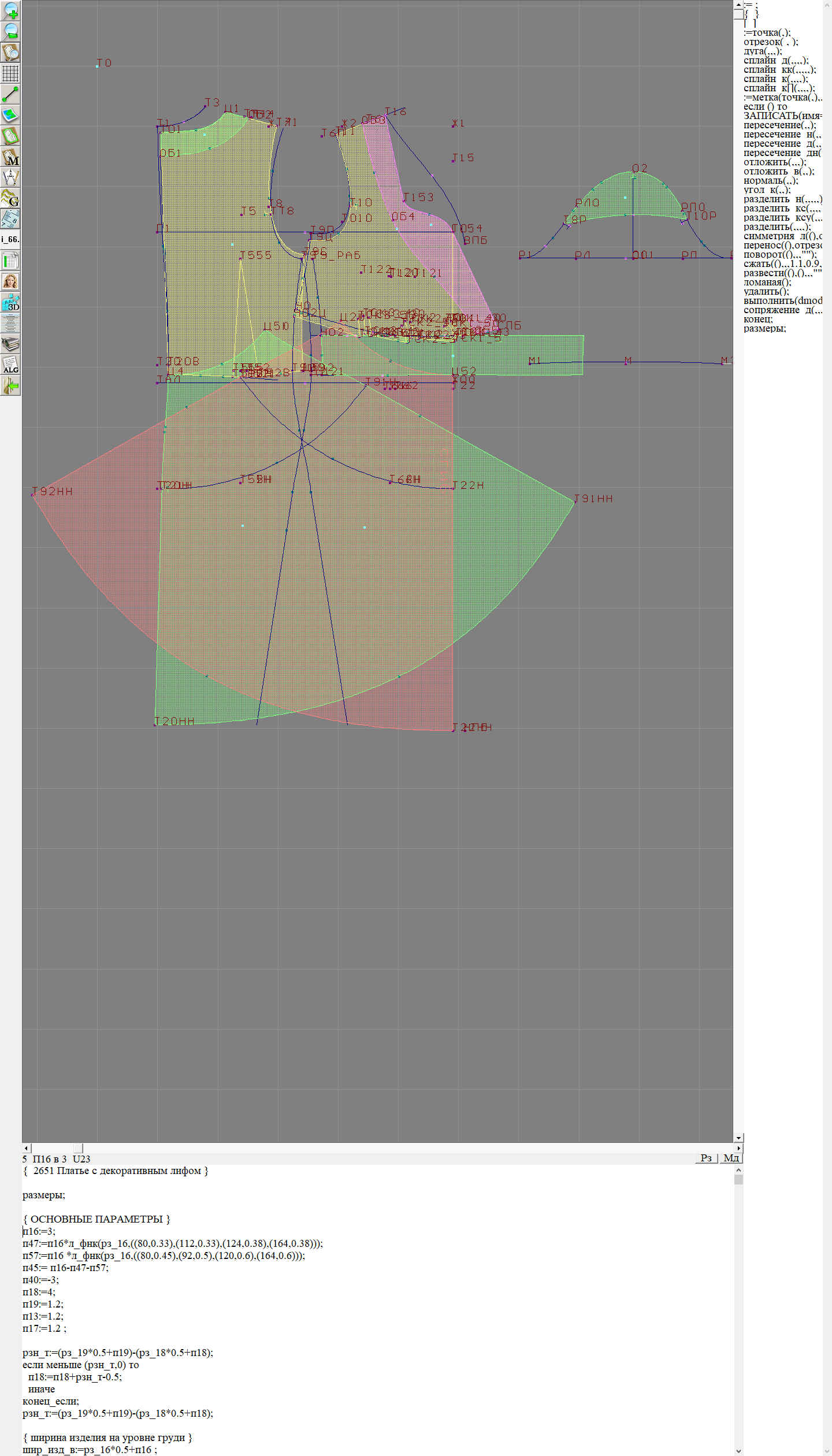This screenshot has height=1456, width=832.
Task: Open the 3D view icon
Action: click(x=10, y=302)
